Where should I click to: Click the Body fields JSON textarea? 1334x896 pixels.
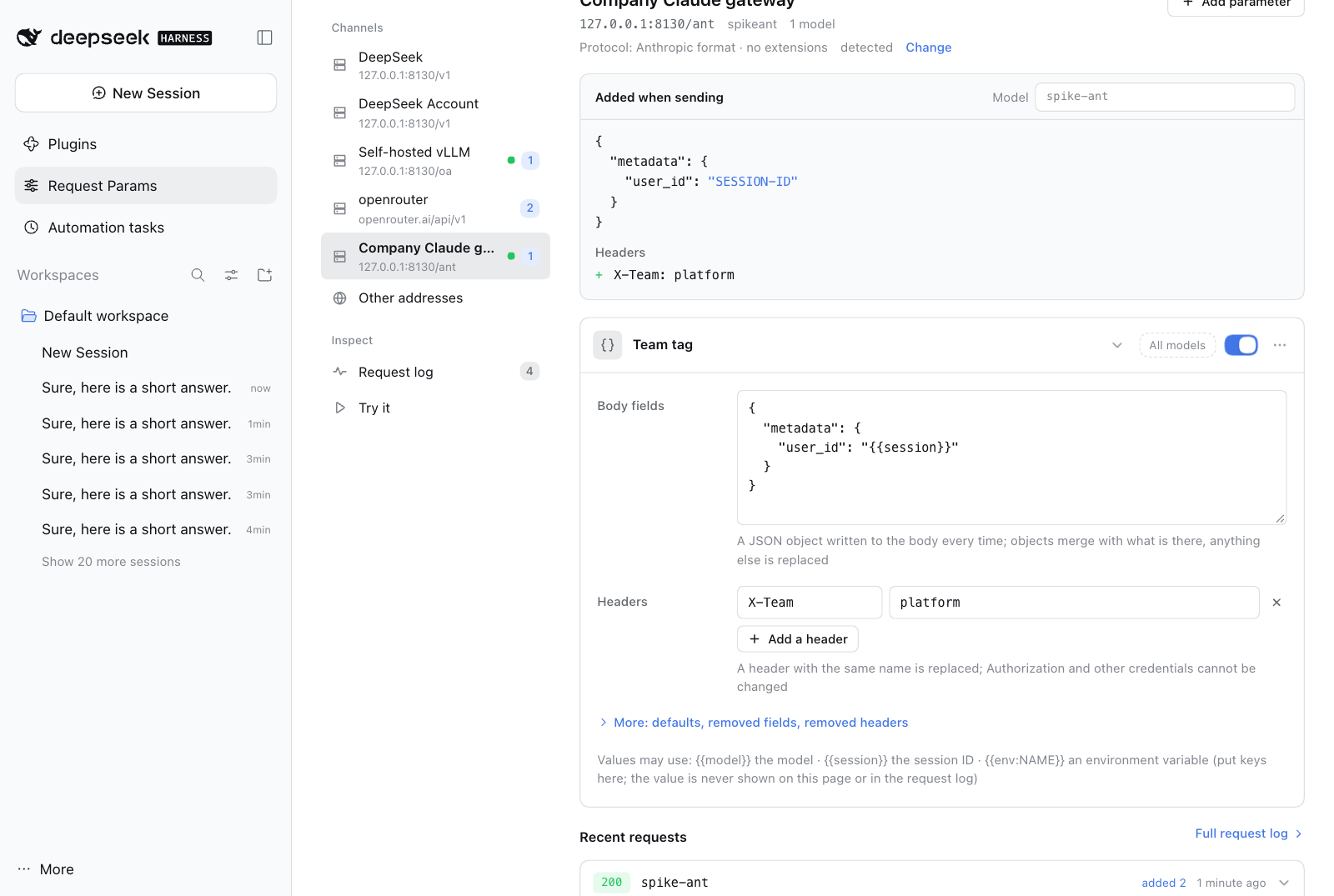pyautogui.click(x=1011, y=458)
